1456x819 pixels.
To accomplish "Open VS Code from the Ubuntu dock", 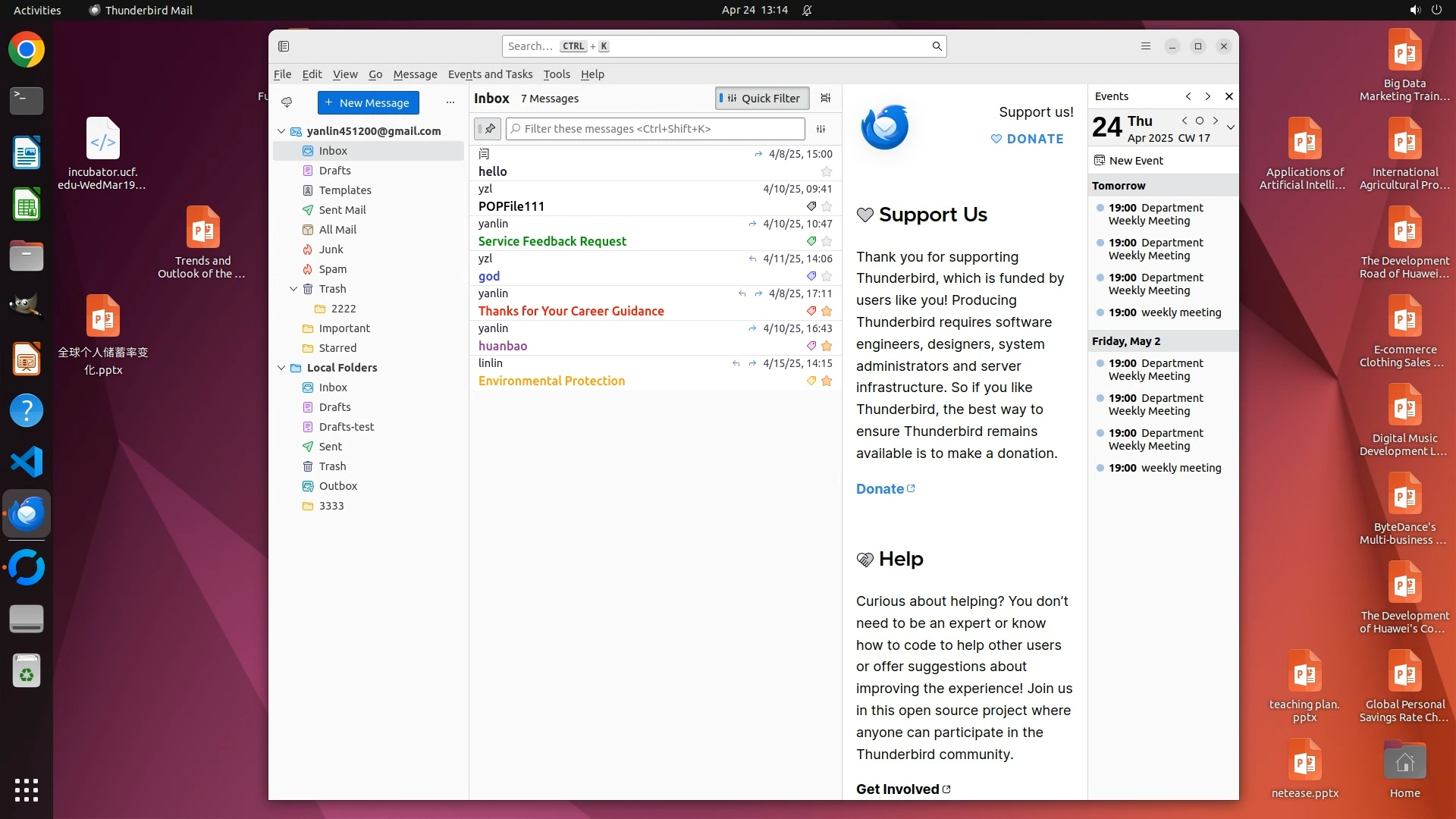I will click(x=27, y=462).
